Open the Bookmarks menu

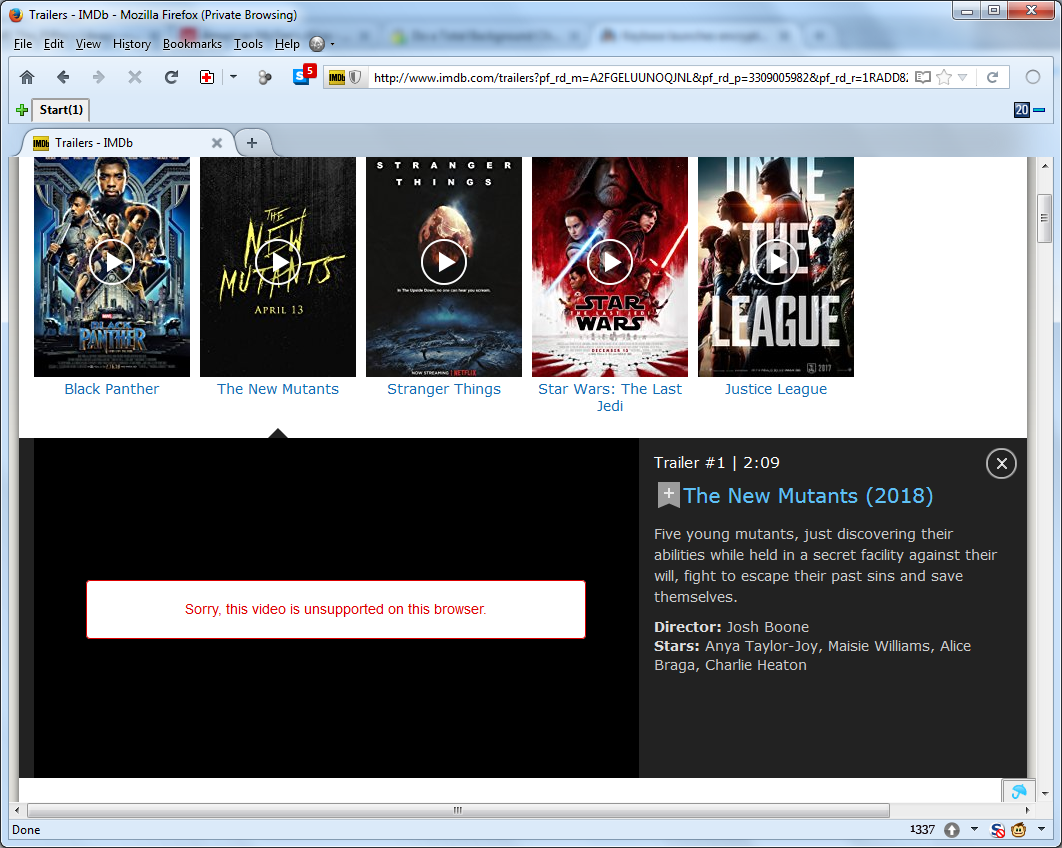192,44
